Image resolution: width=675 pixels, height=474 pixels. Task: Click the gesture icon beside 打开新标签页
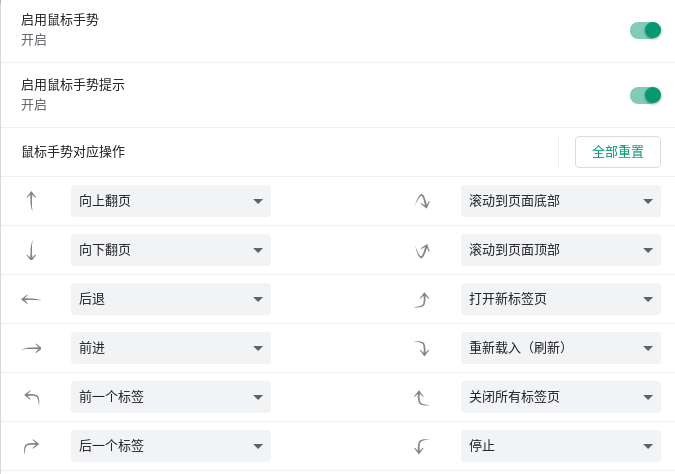(422, 299)
